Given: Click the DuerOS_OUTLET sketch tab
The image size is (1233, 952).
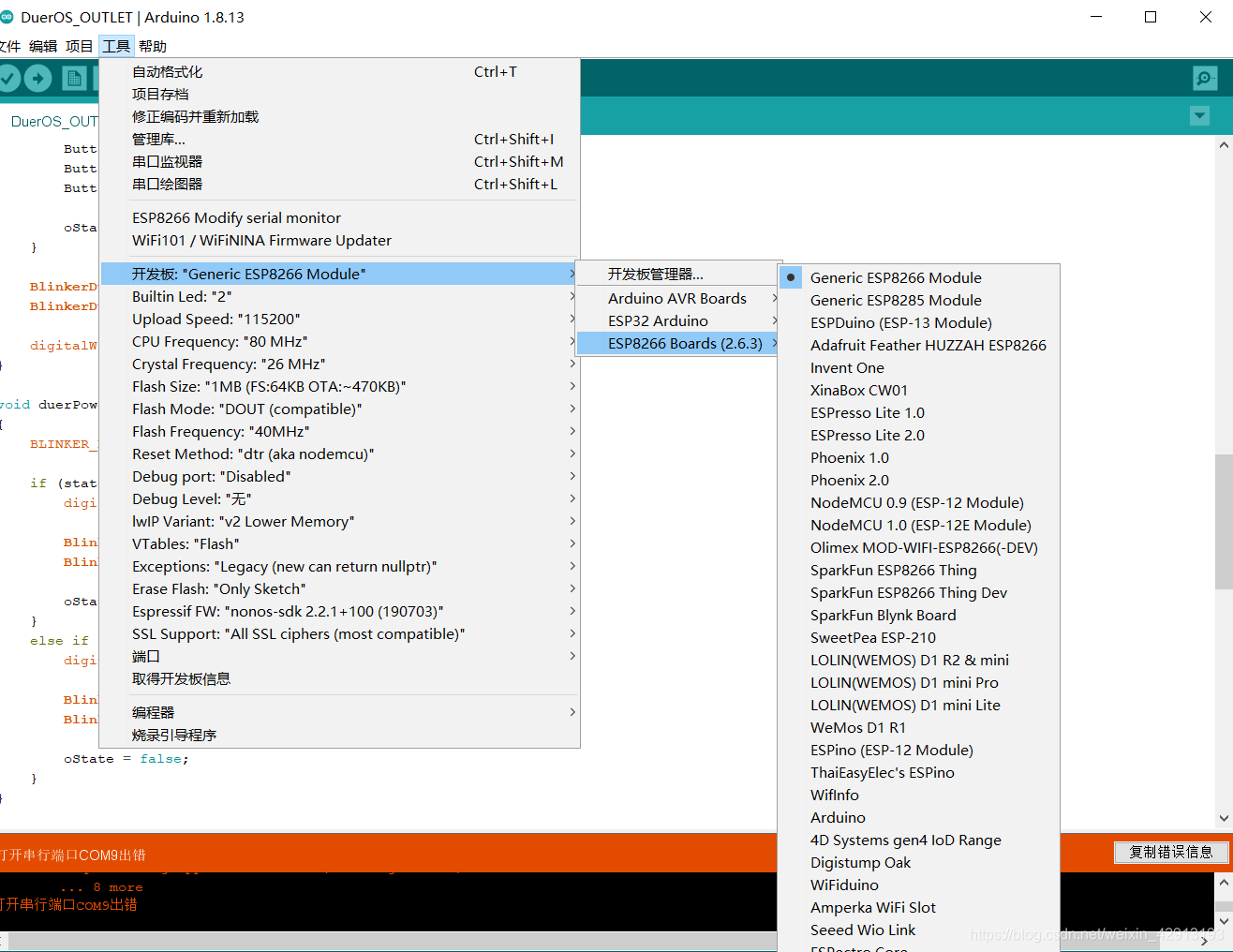Looking at the screenshot, I should click(x=54, y=121).
